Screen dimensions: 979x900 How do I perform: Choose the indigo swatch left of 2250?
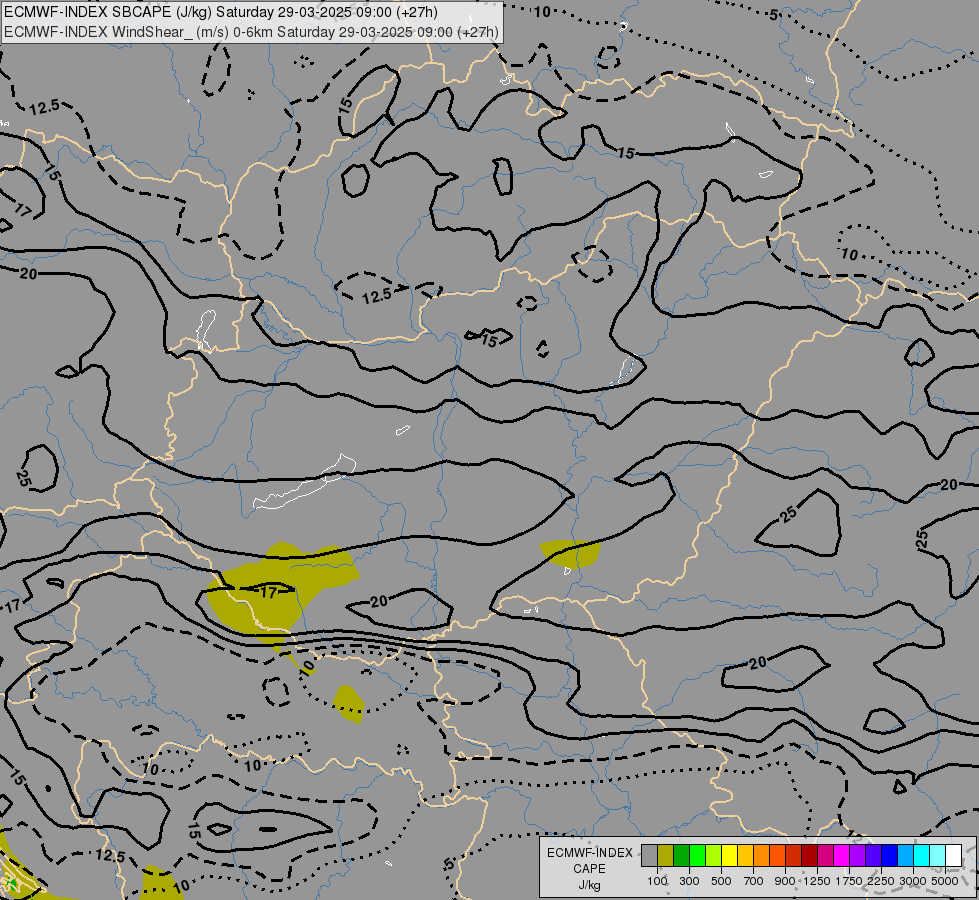click(x=873, y=856)
